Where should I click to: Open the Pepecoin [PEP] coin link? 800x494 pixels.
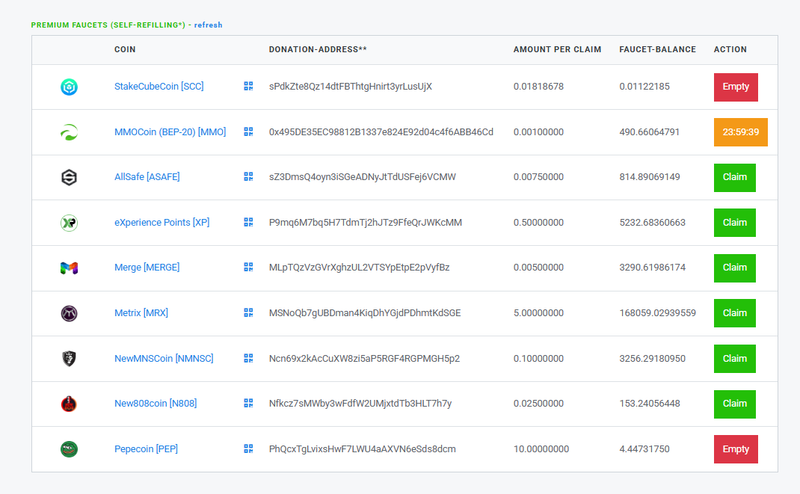click(146, 449)
